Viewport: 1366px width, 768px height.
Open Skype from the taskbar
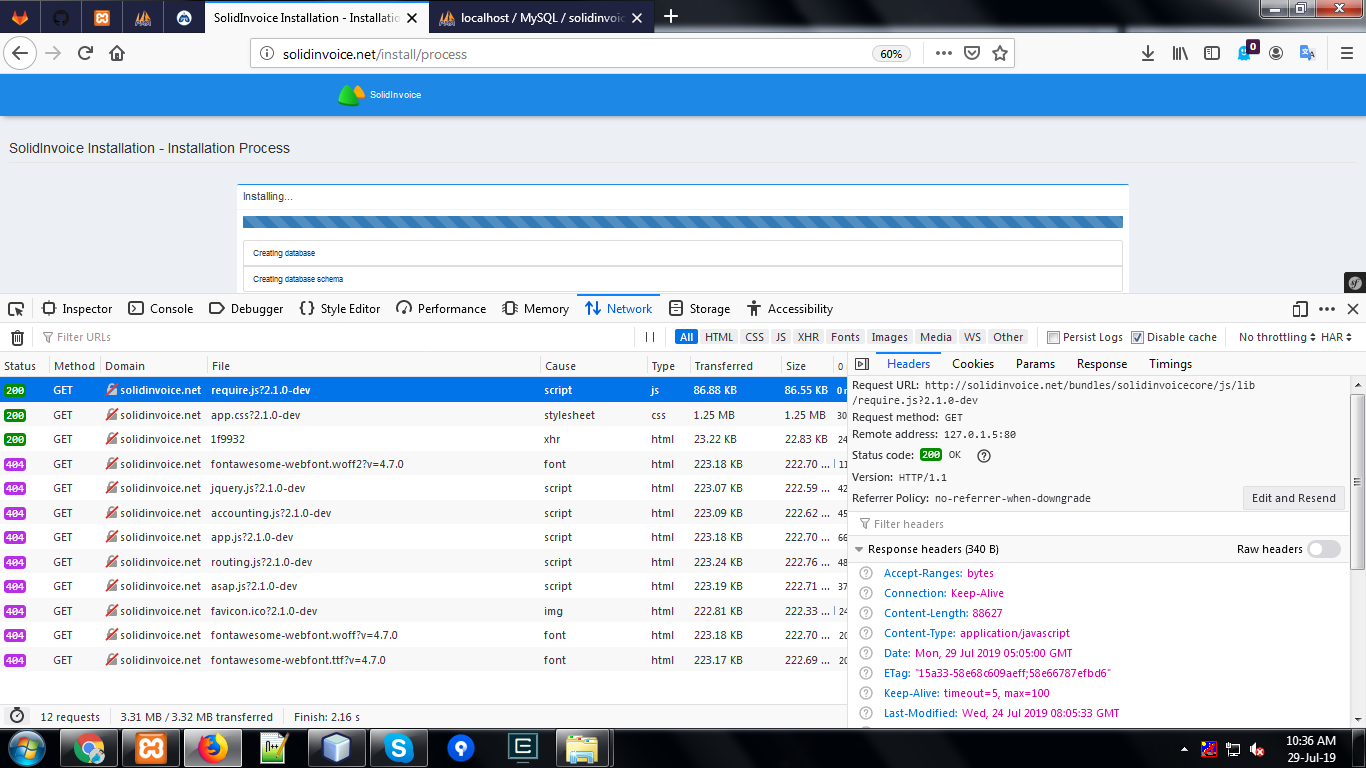[397, 748]
